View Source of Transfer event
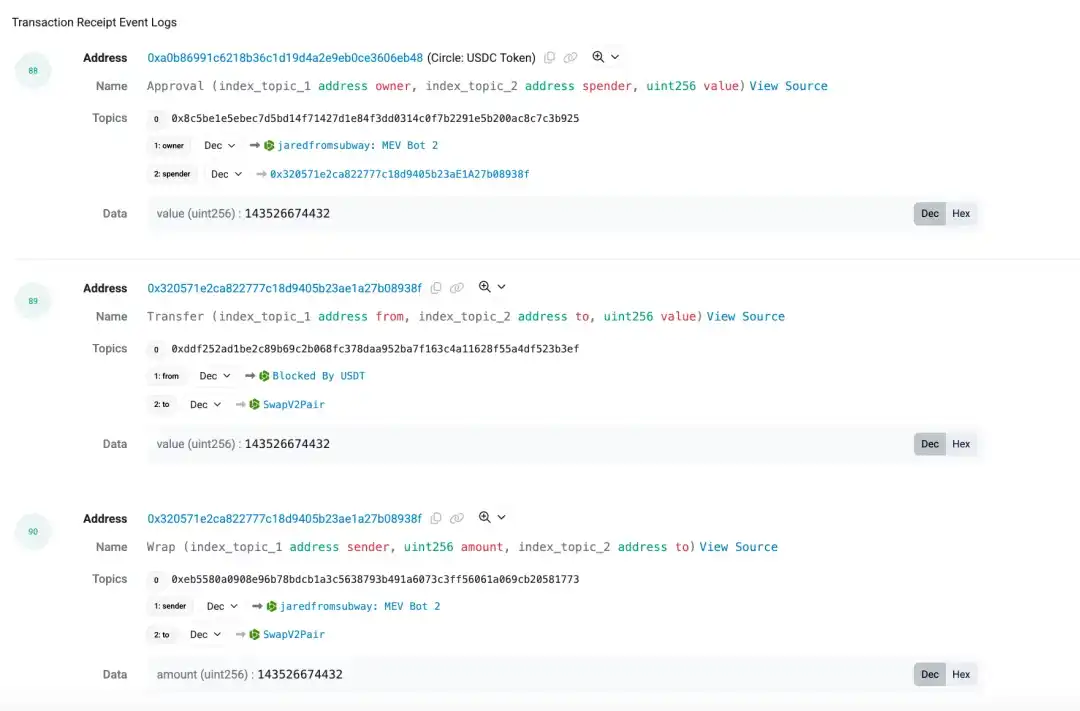1080x711 pixels. point(745,316)
